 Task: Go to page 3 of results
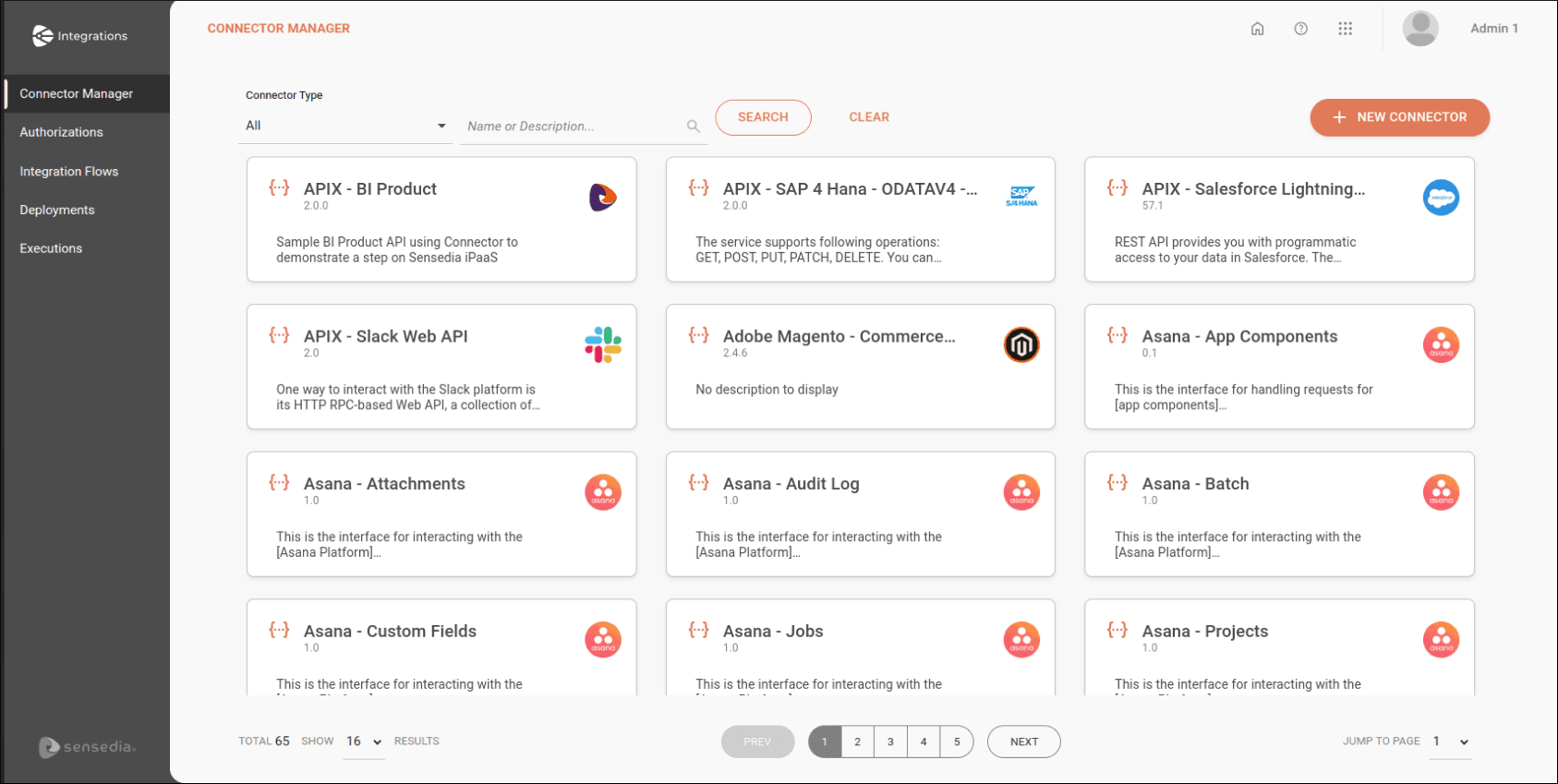tap(890, 742)
